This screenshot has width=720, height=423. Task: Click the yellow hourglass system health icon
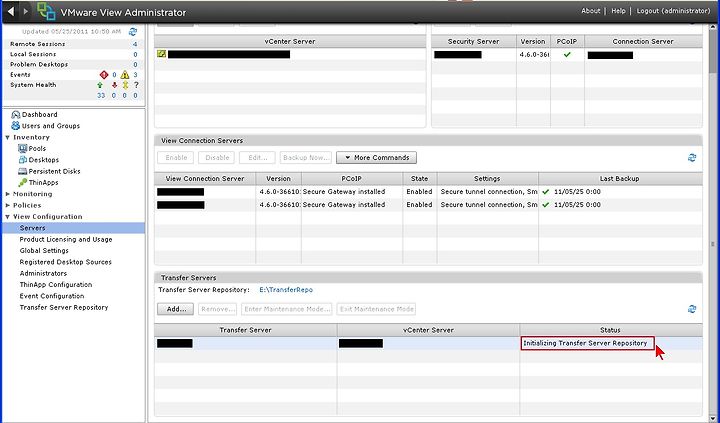[125, 85]
